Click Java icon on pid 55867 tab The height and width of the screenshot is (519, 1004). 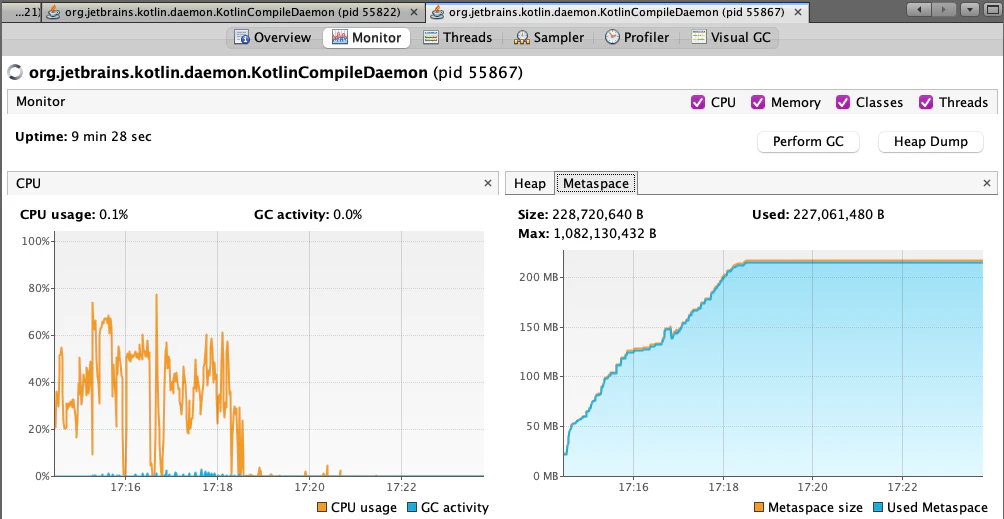pos(439,12)
